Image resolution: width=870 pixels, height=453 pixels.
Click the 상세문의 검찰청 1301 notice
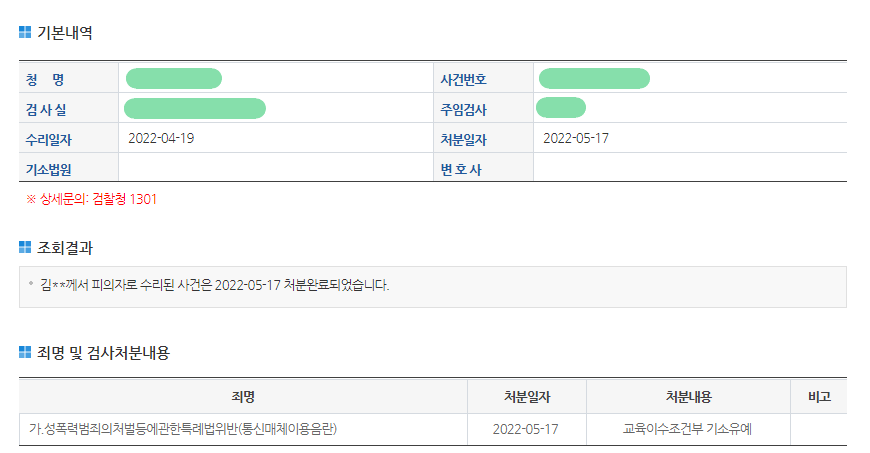point(92,199)
